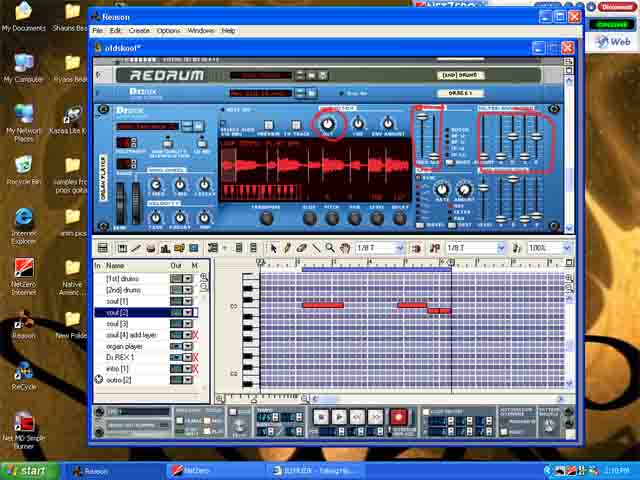The width and height of the screenshot is (640, 480).
Task: Open the quantize strength 100% dropdown
Action: [566, 248]
